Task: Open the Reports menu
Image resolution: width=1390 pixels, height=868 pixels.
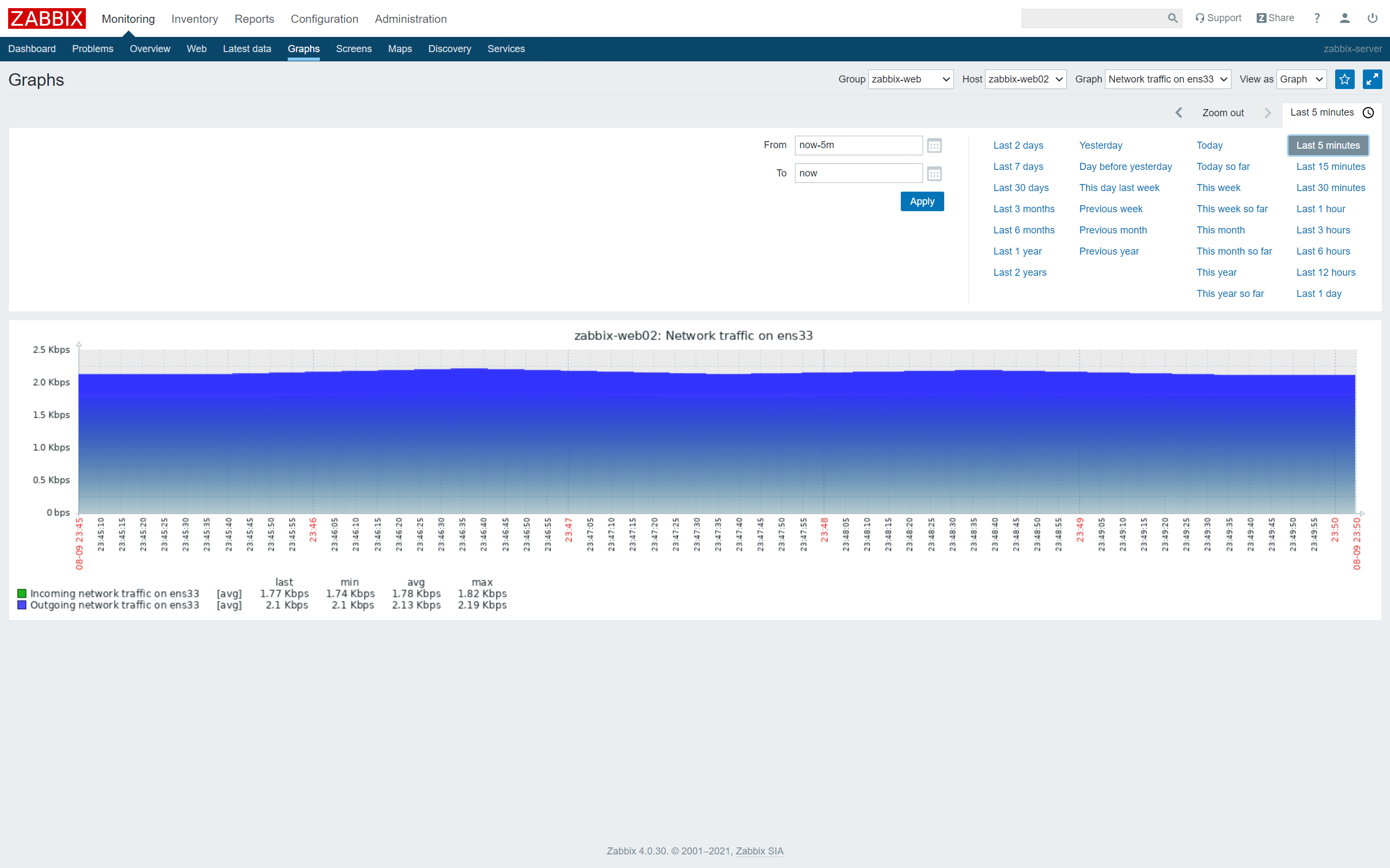Action: click(x=254, y=19)
